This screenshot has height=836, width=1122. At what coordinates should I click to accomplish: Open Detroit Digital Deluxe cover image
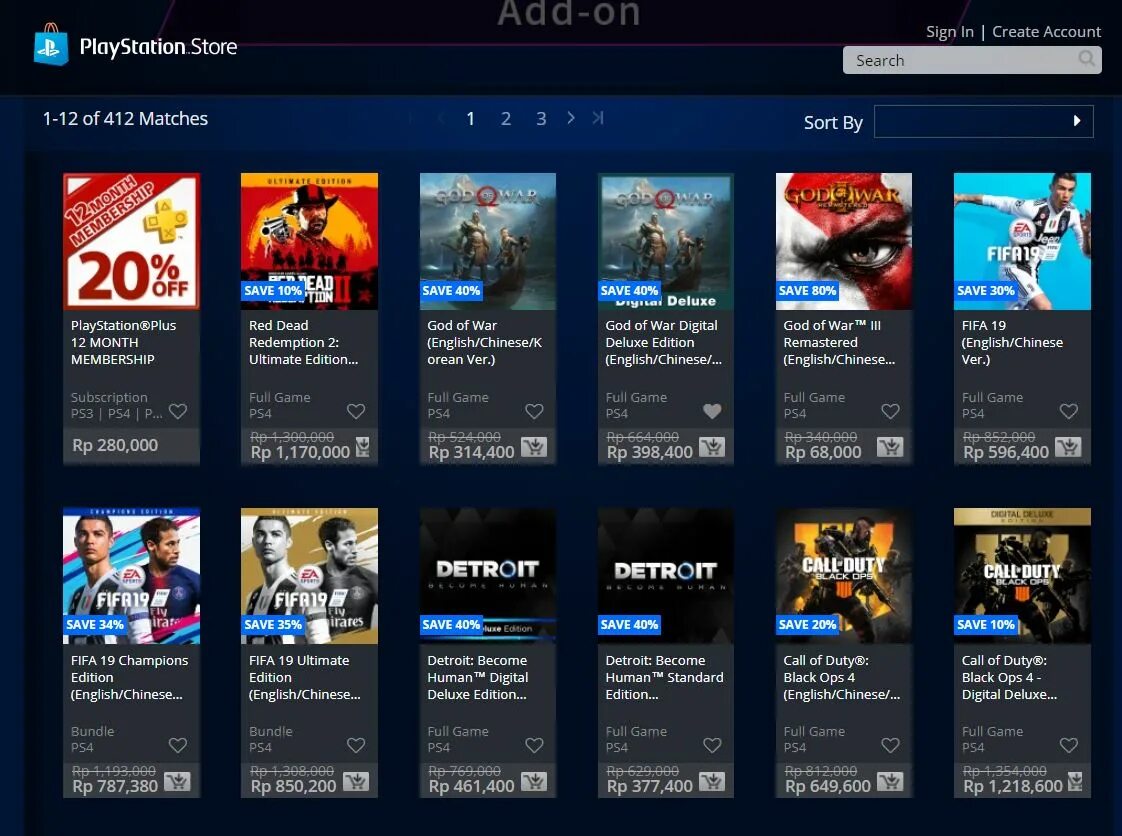487,575
